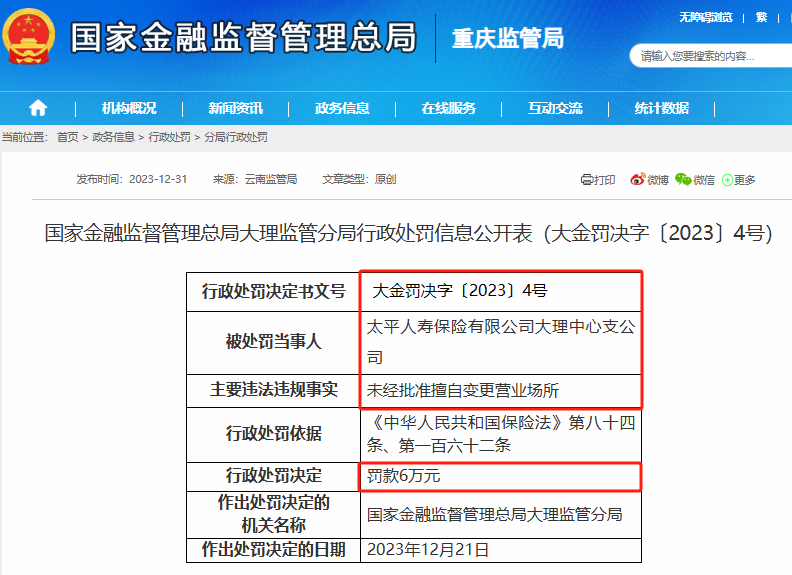Select the 政务信息 navigation item
This screenshot has height=575, width=792.
coord(342,108)
